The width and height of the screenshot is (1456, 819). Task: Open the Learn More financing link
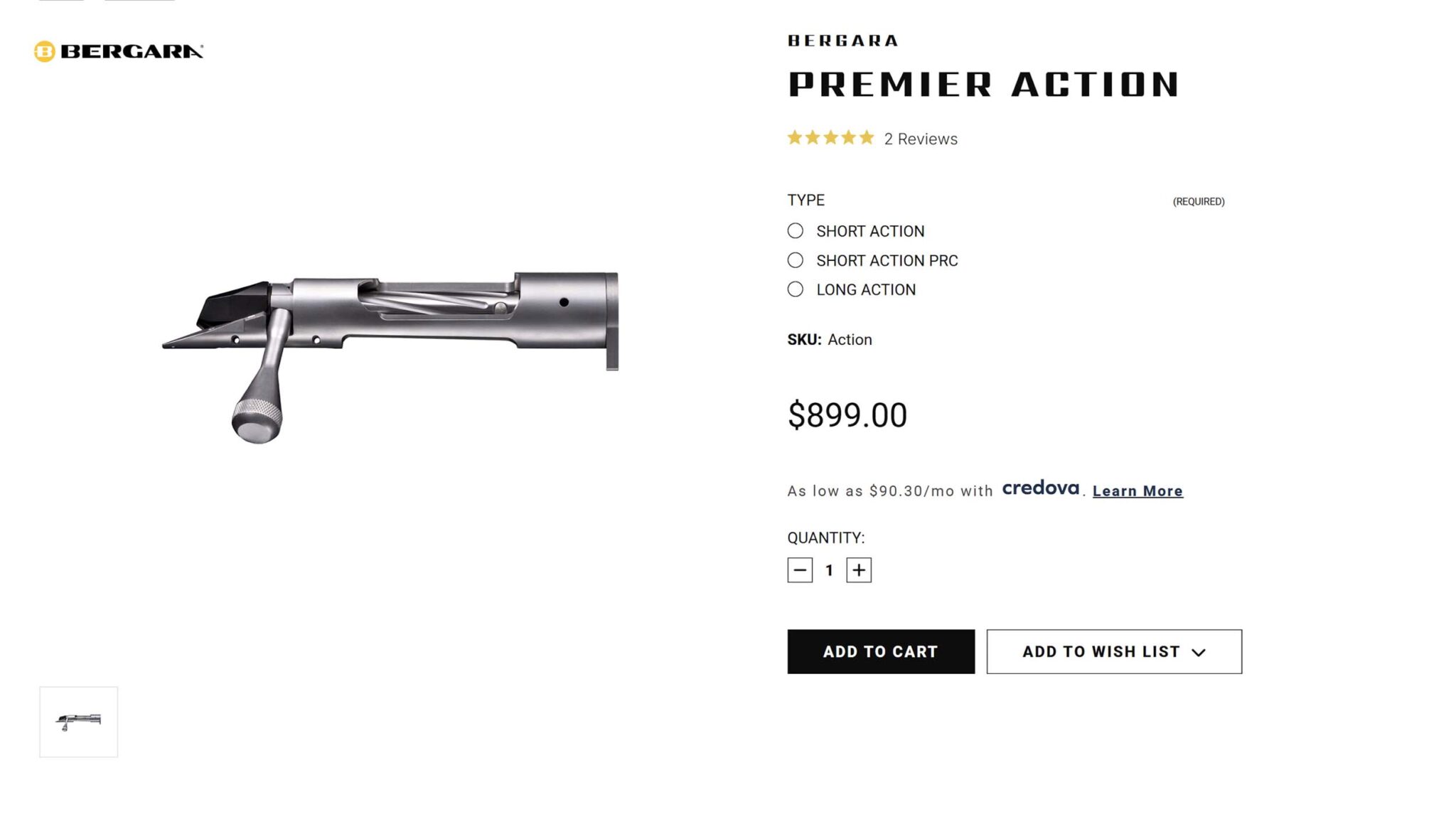1138,490
